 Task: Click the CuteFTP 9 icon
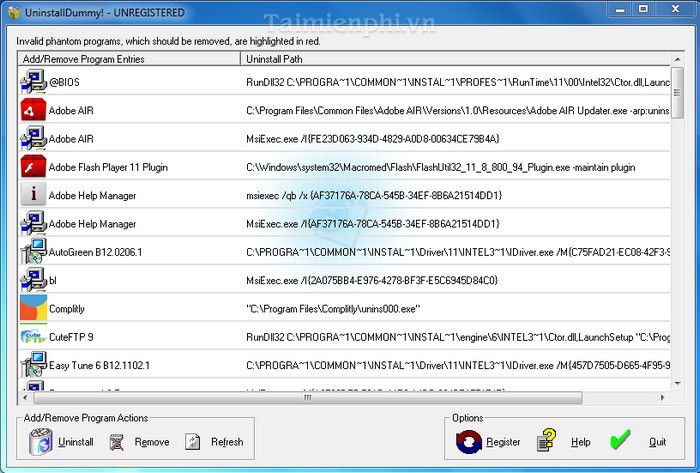pos(33,336)
